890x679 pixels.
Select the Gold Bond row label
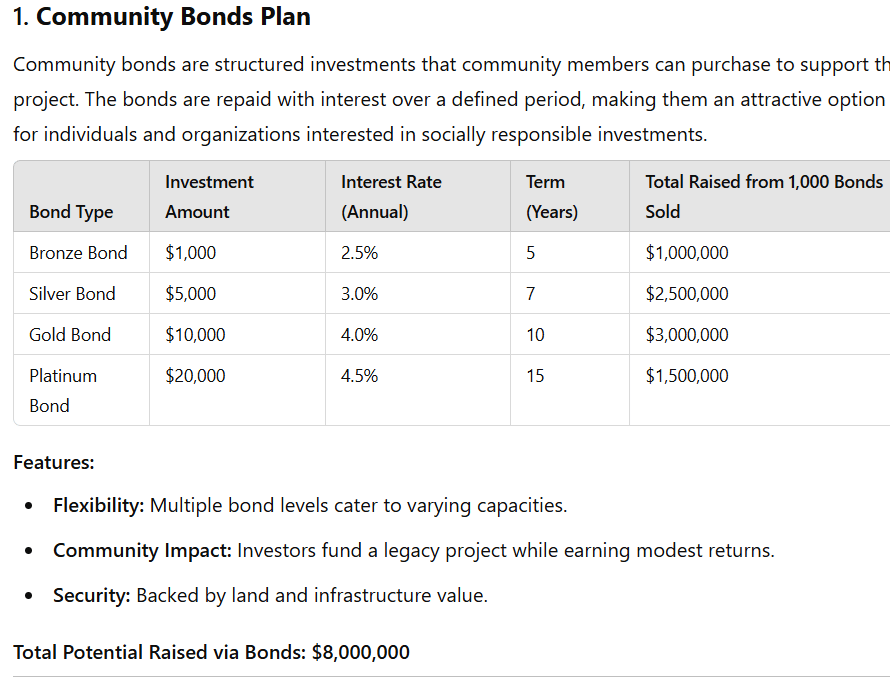tap(70, 335)
